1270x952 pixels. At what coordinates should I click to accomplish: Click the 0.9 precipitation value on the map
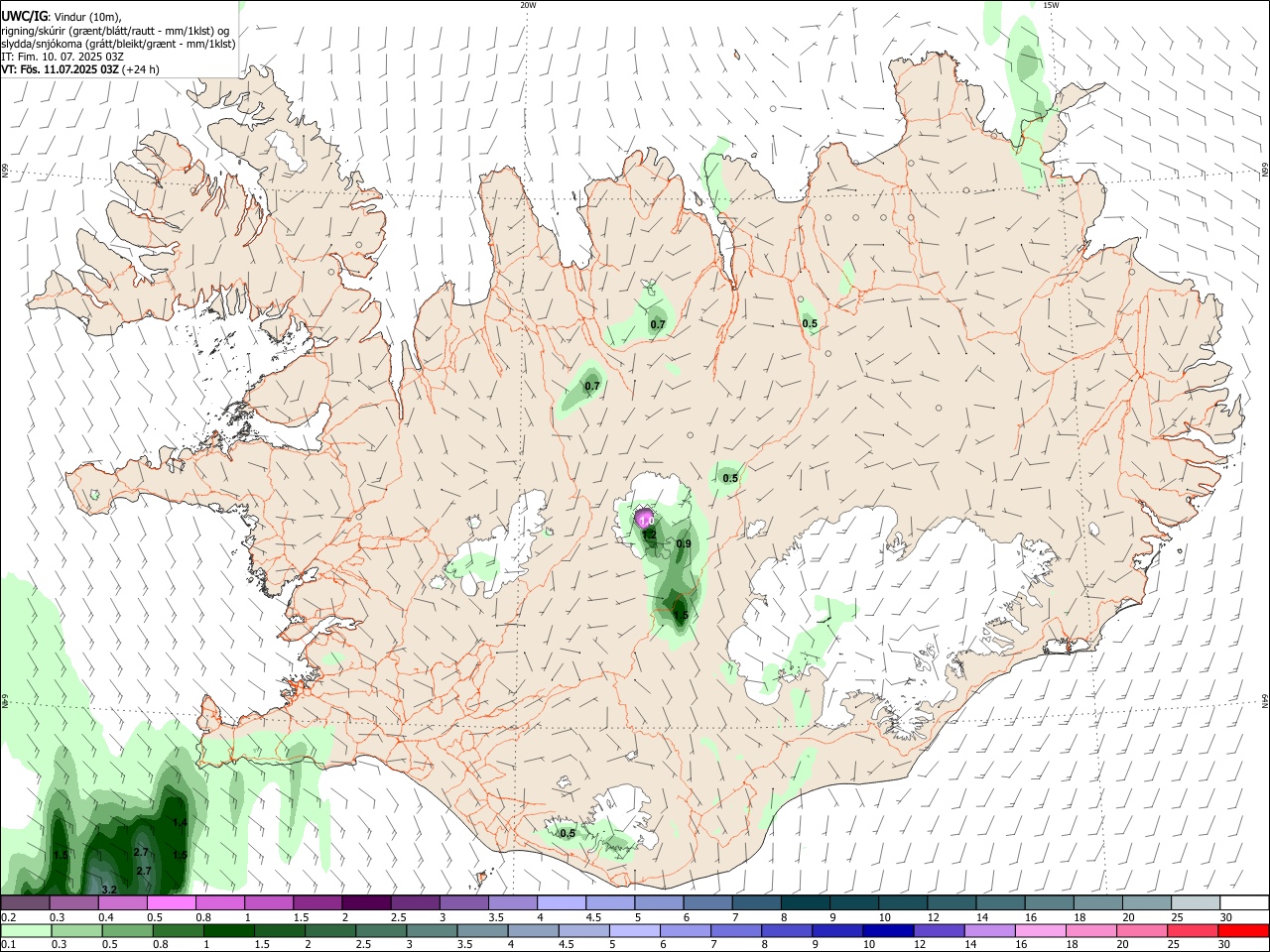[x=684, y=543]
